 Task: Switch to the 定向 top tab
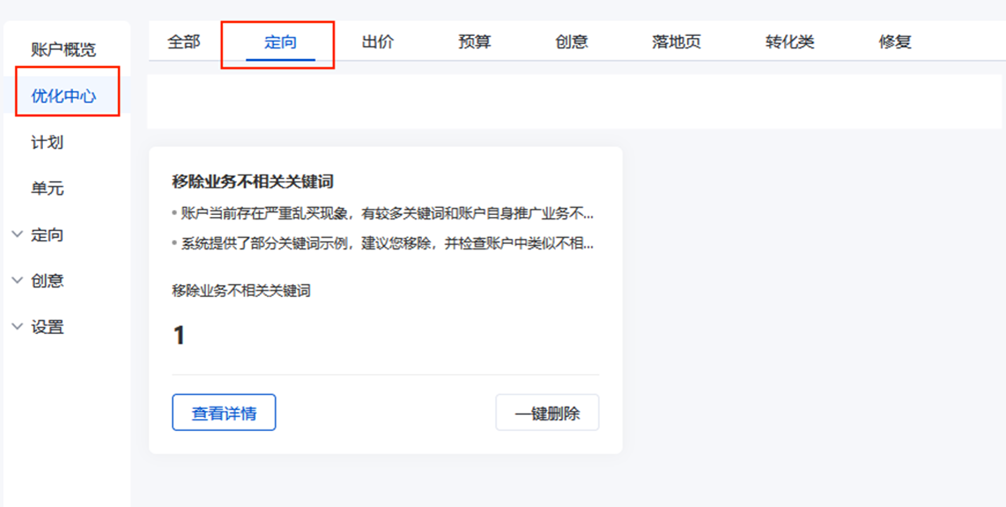click(280, 42)
